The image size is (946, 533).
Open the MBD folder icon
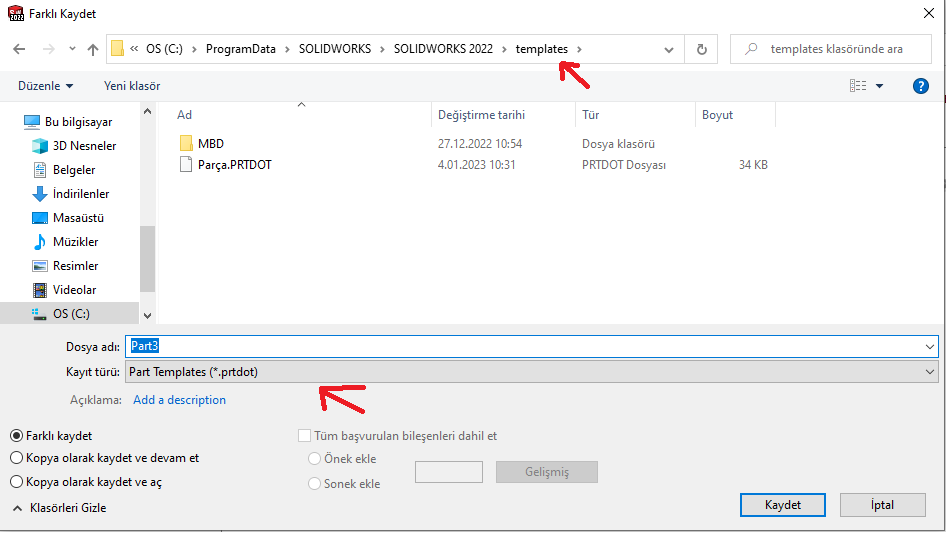click(x=186, y=143)
